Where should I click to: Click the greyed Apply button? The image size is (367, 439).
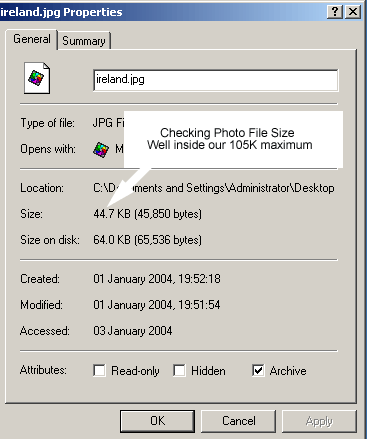pyautogui.click(x=319, y=421)
